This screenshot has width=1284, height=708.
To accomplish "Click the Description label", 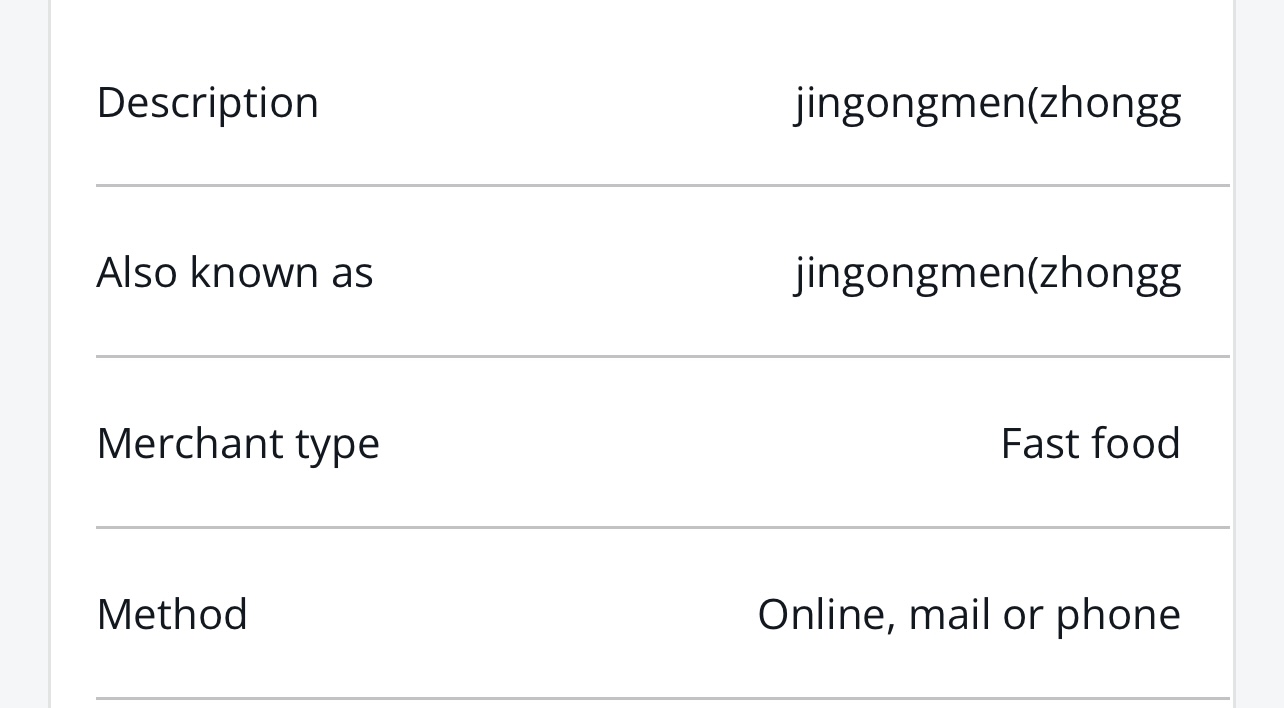I will (207, 102).
